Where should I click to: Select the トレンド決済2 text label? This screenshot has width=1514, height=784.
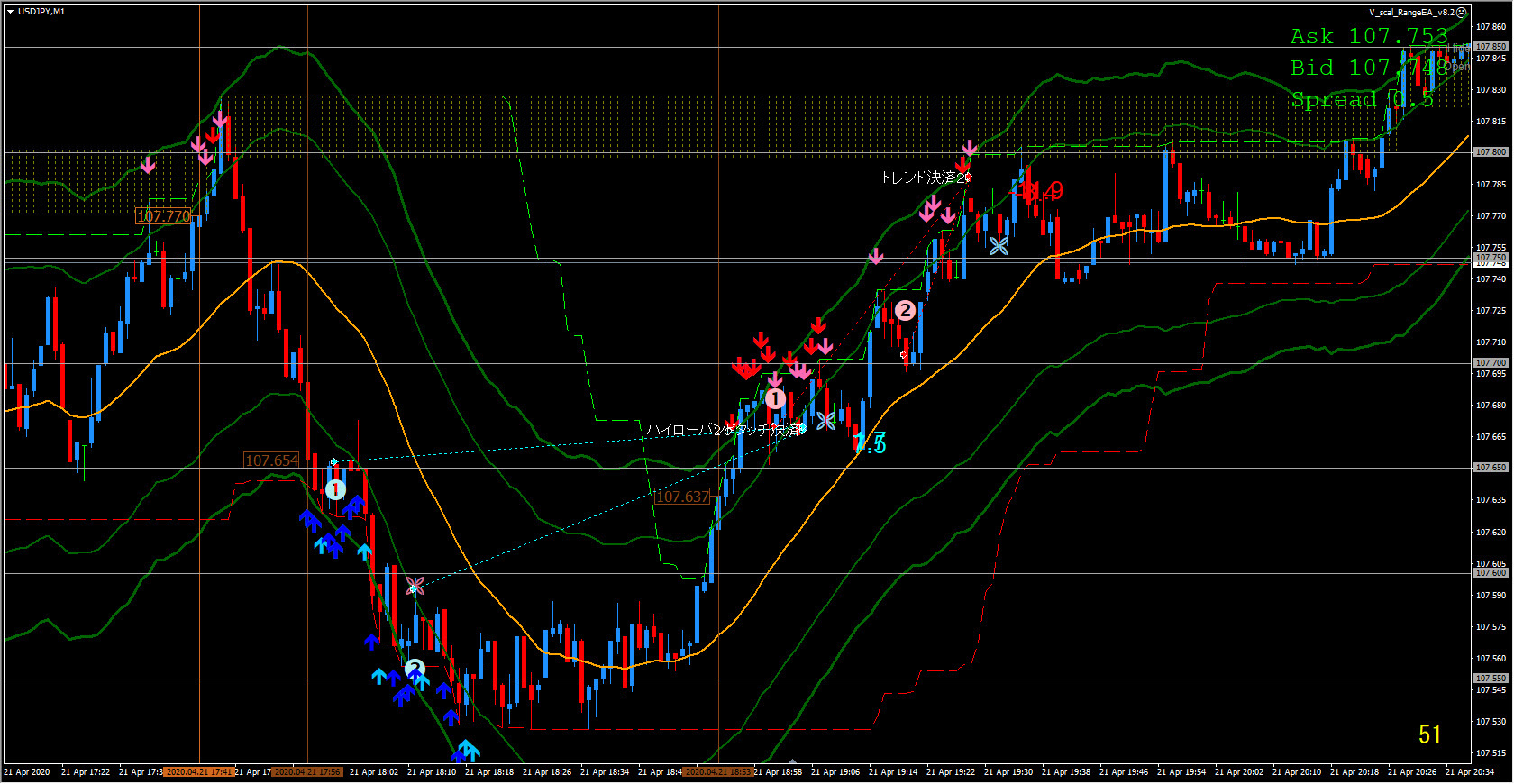(x=923, y=178)
